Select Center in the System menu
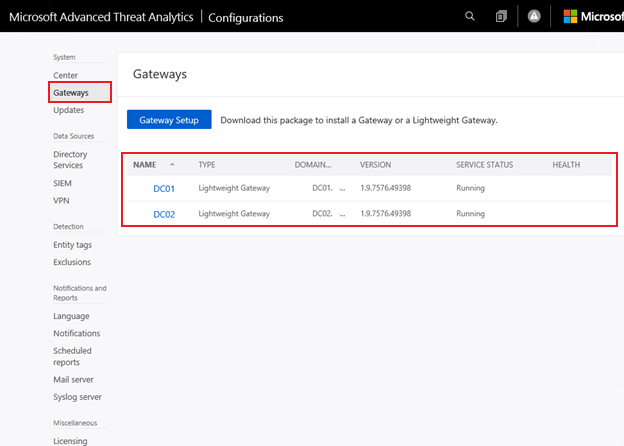Viewport: 624px width, 446px height. [65, 76]
